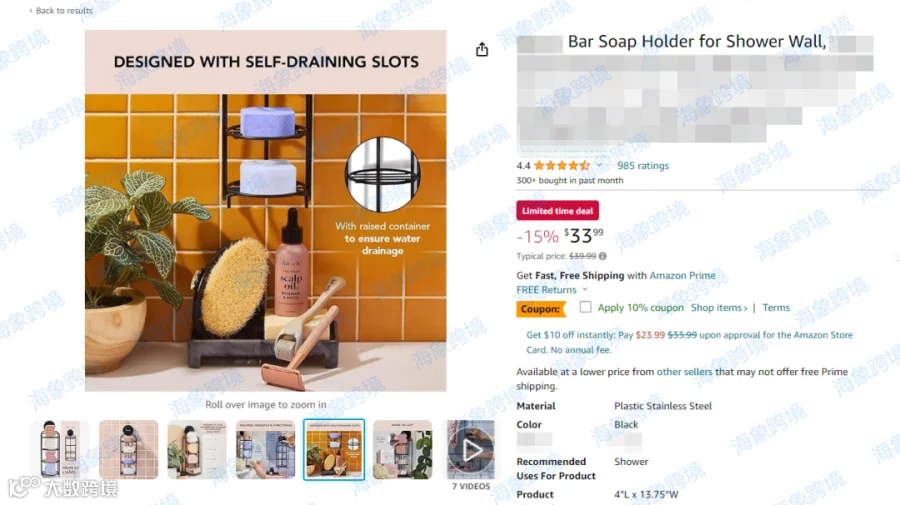This screenshot has width=900, height=505.
Task: Play the product video thumbnail
Action: click(471, 450)
